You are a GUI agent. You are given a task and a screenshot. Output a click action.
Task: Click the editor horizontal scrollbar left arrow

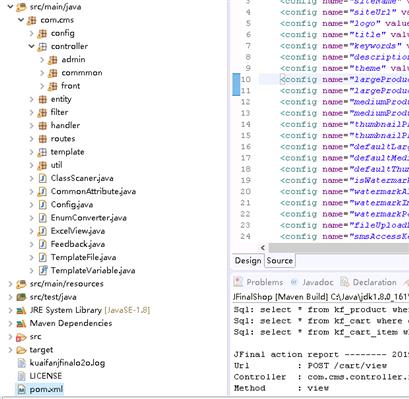tap(263, 248)
